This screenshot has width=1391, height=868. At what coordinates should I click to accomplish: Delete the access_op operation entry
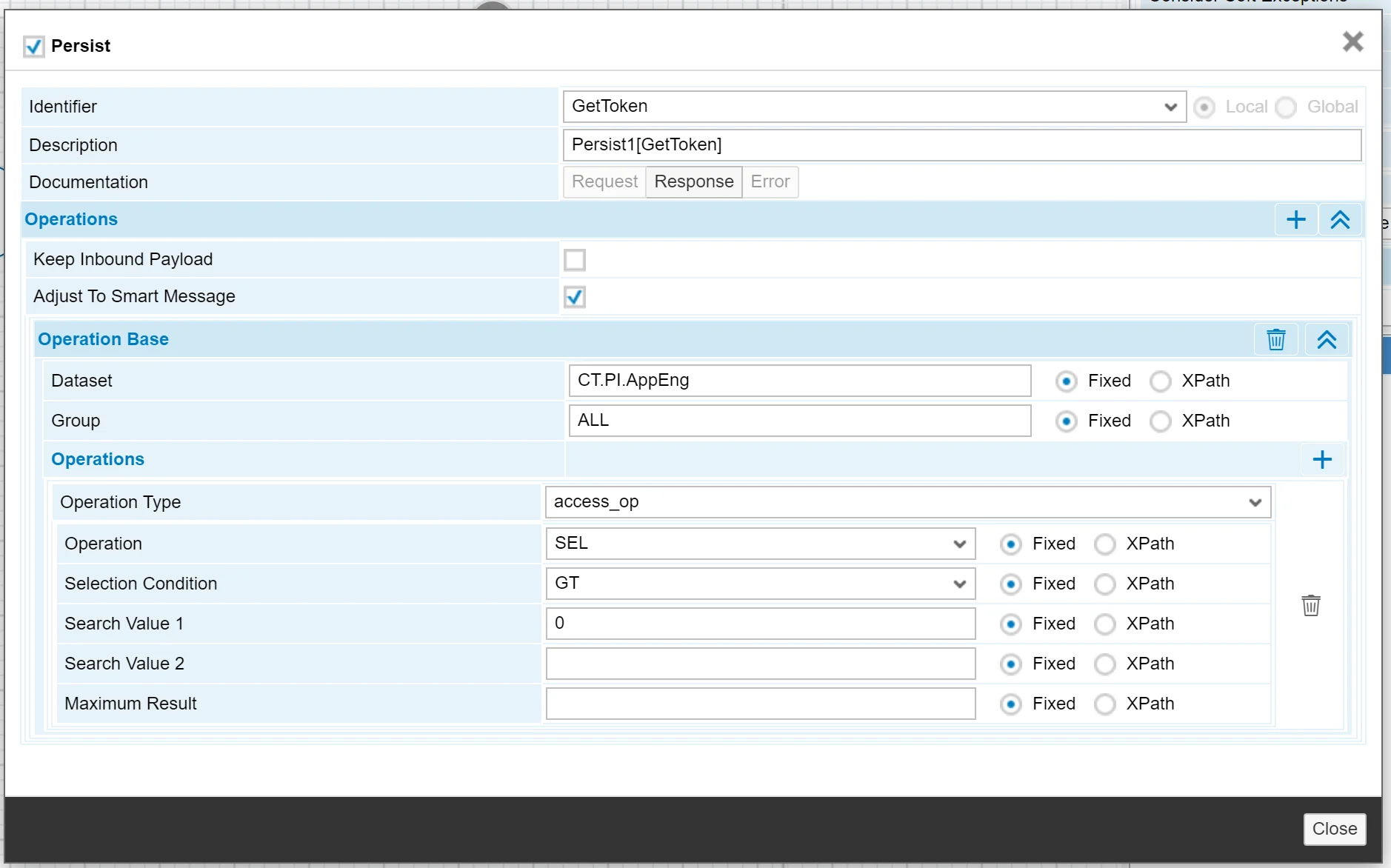(x=1310, y=605)
